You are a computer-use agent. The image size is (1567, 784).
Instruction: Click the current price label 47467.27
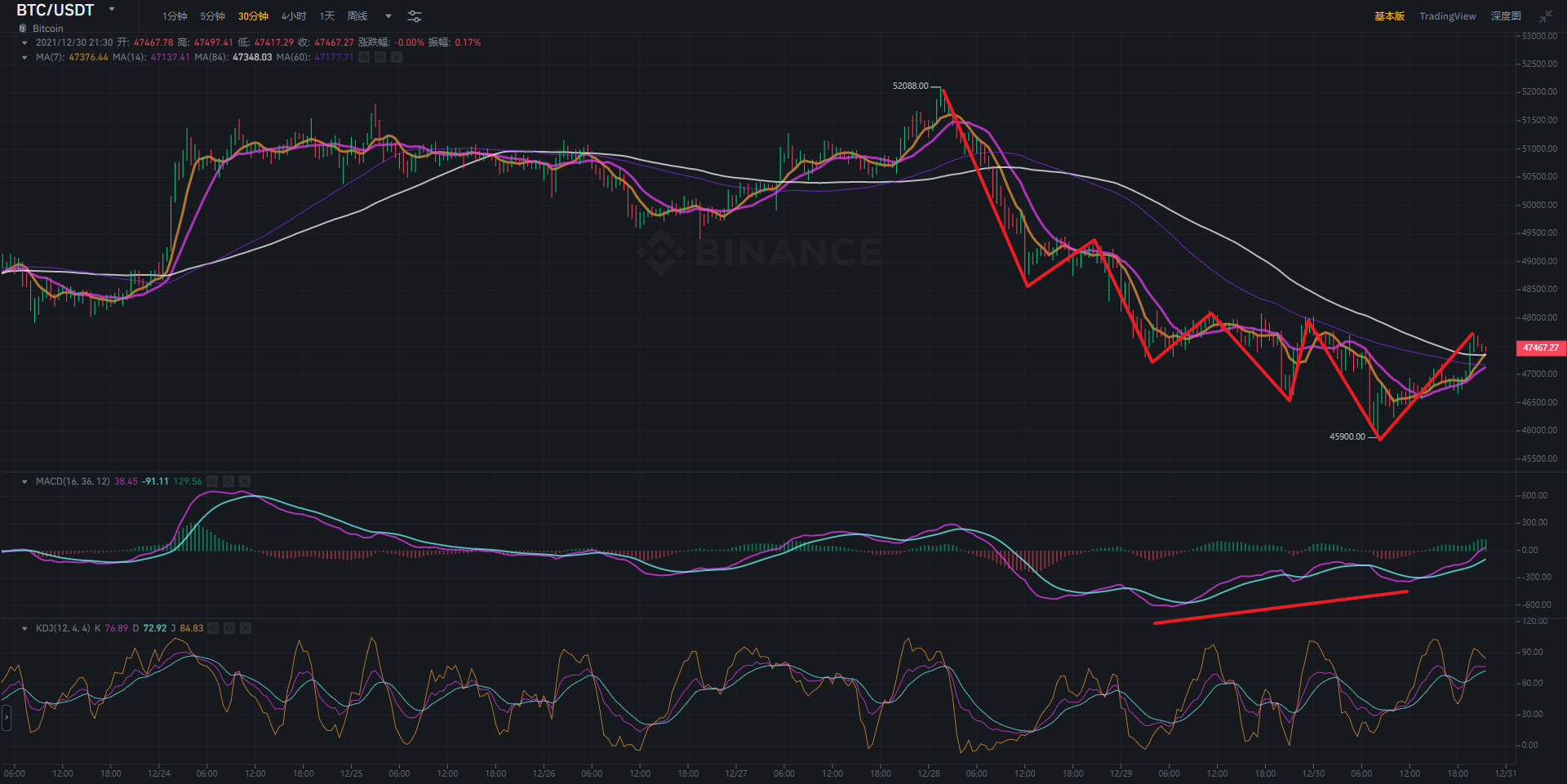point(1541,348)
